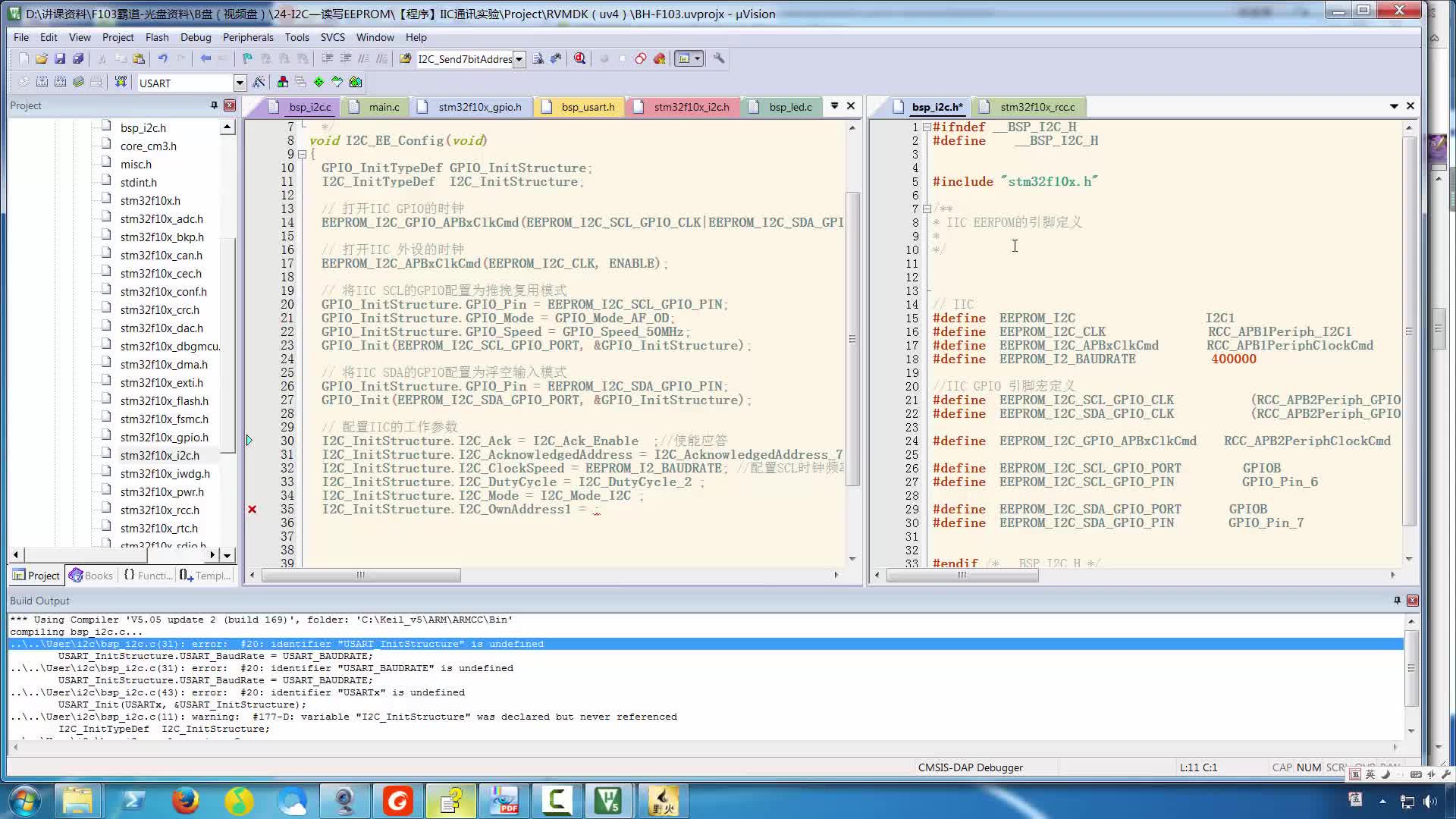Select stm32f10x_gpio.h in project tree
Image resolution: width=1456 pixels, height=819 pixels.
click(x=164, y=438)
